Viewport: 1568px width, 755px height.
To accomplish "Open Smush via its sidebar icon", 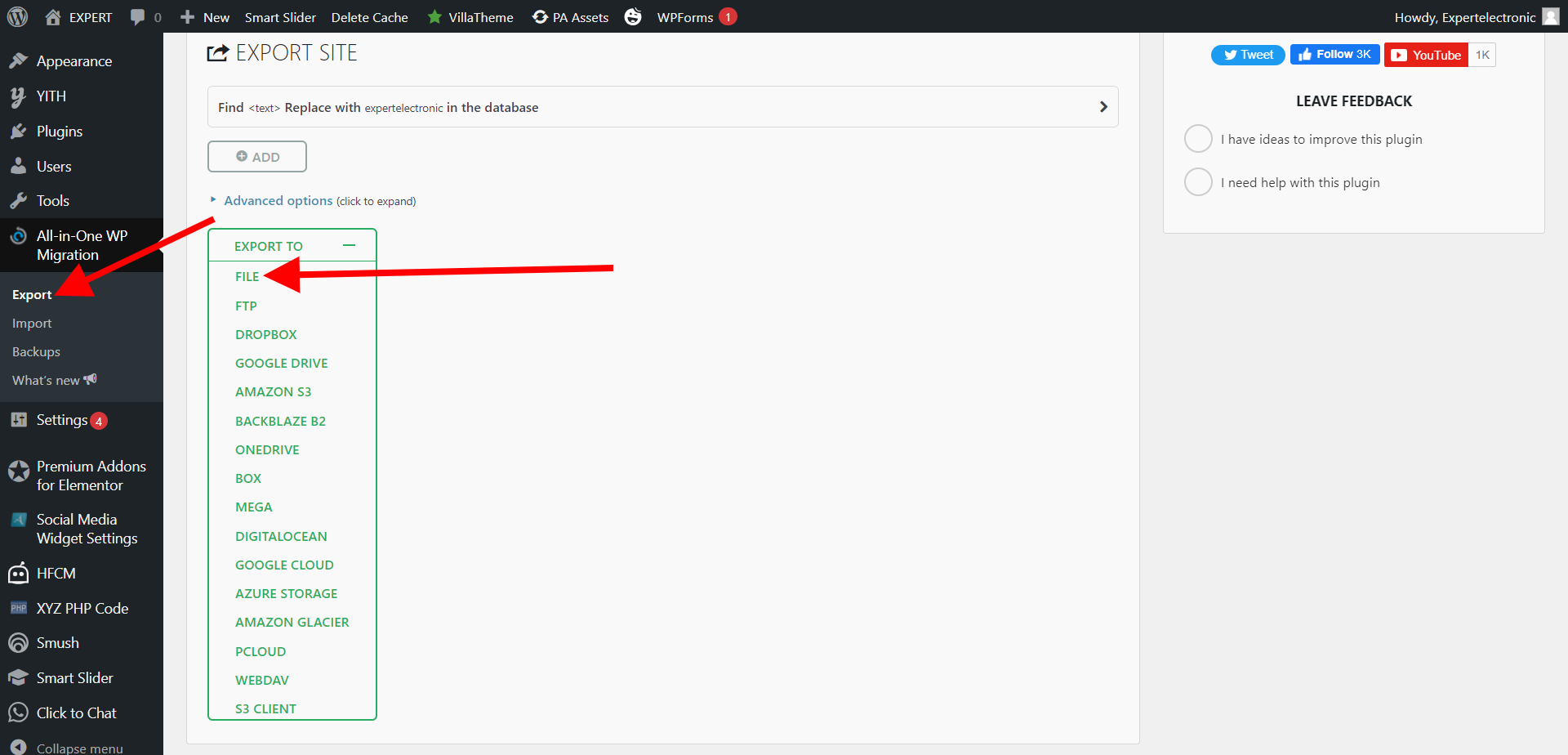I will pyautogui.click(x=18, y=643).
